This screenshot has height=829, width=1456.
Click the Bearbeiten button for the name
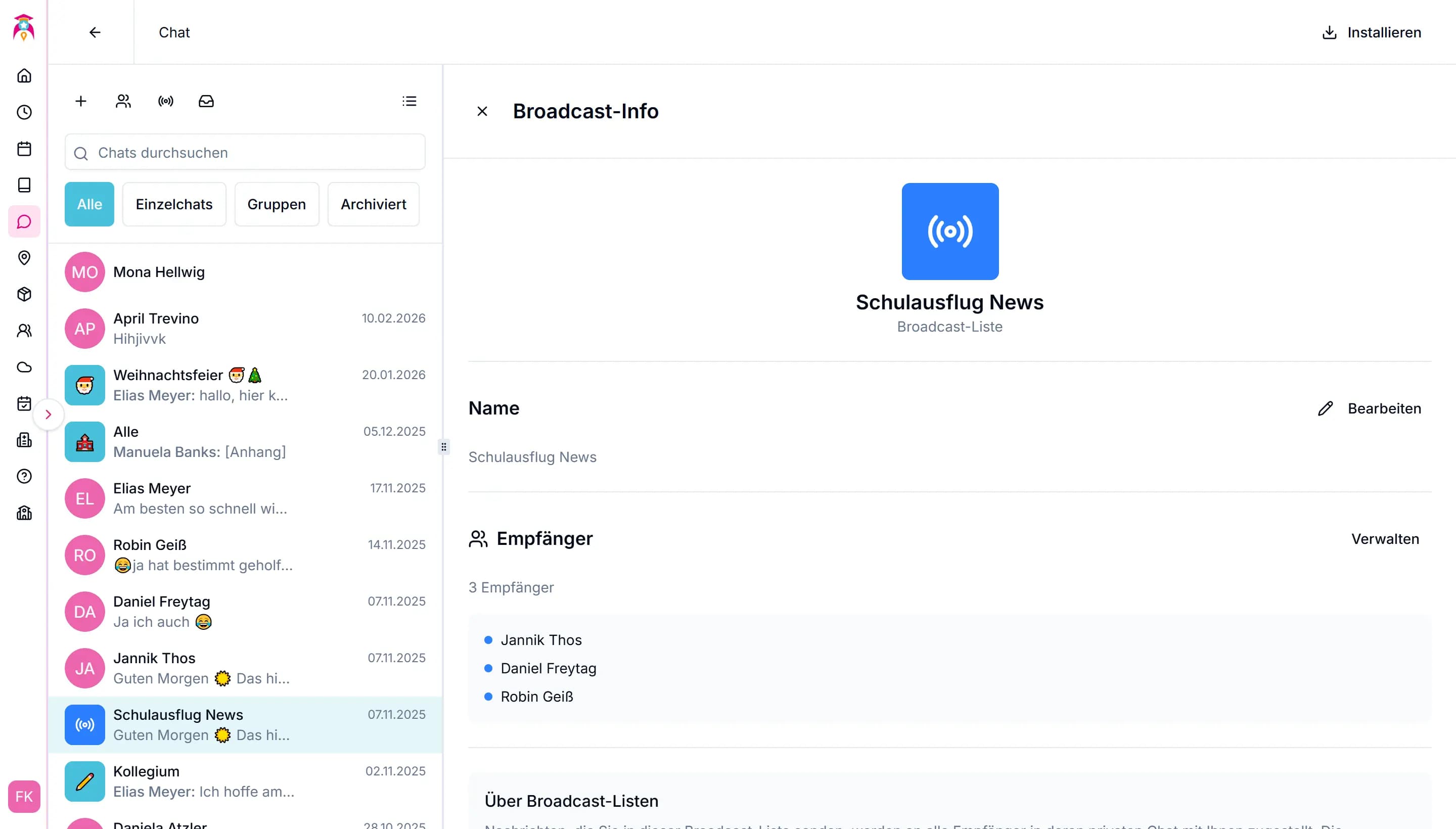point(1370,408)
